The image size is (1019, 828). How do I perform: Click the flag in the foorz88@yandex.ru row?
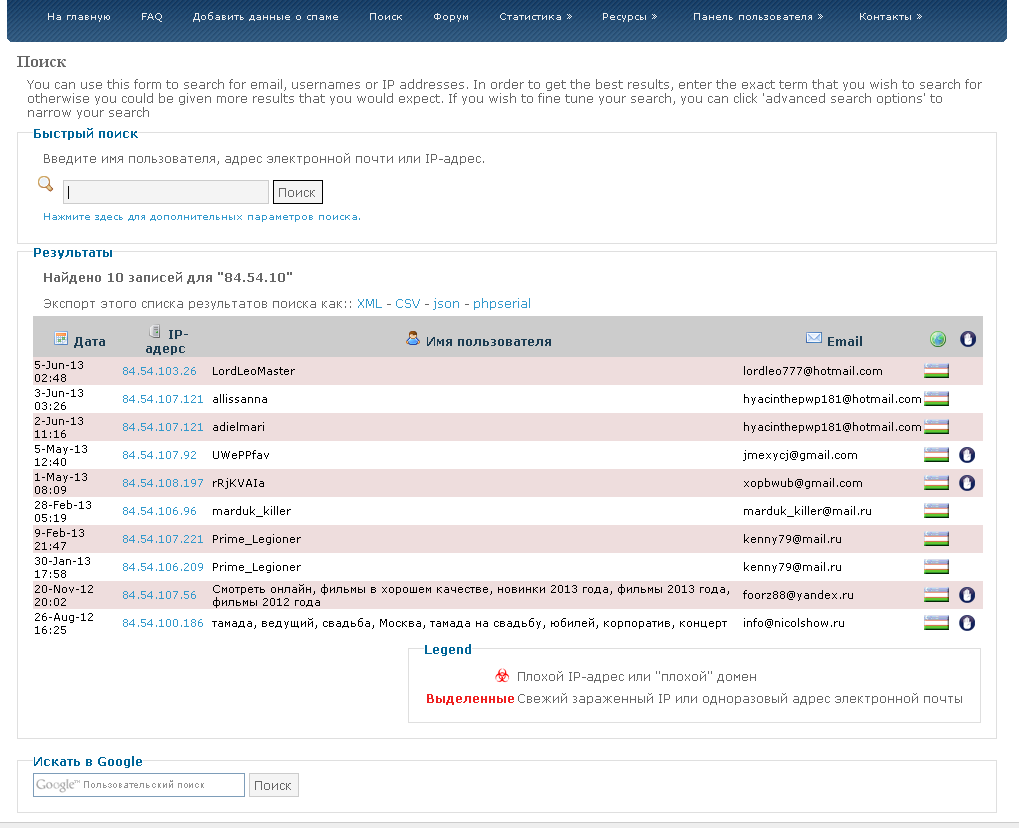point(936,595)
